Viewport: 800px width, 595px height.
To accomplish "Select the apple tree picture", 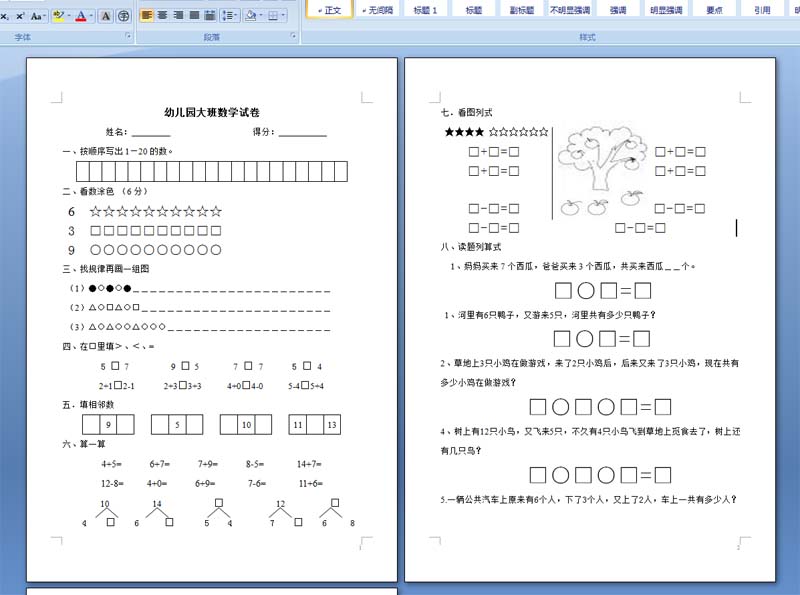I will coord(602,171).
